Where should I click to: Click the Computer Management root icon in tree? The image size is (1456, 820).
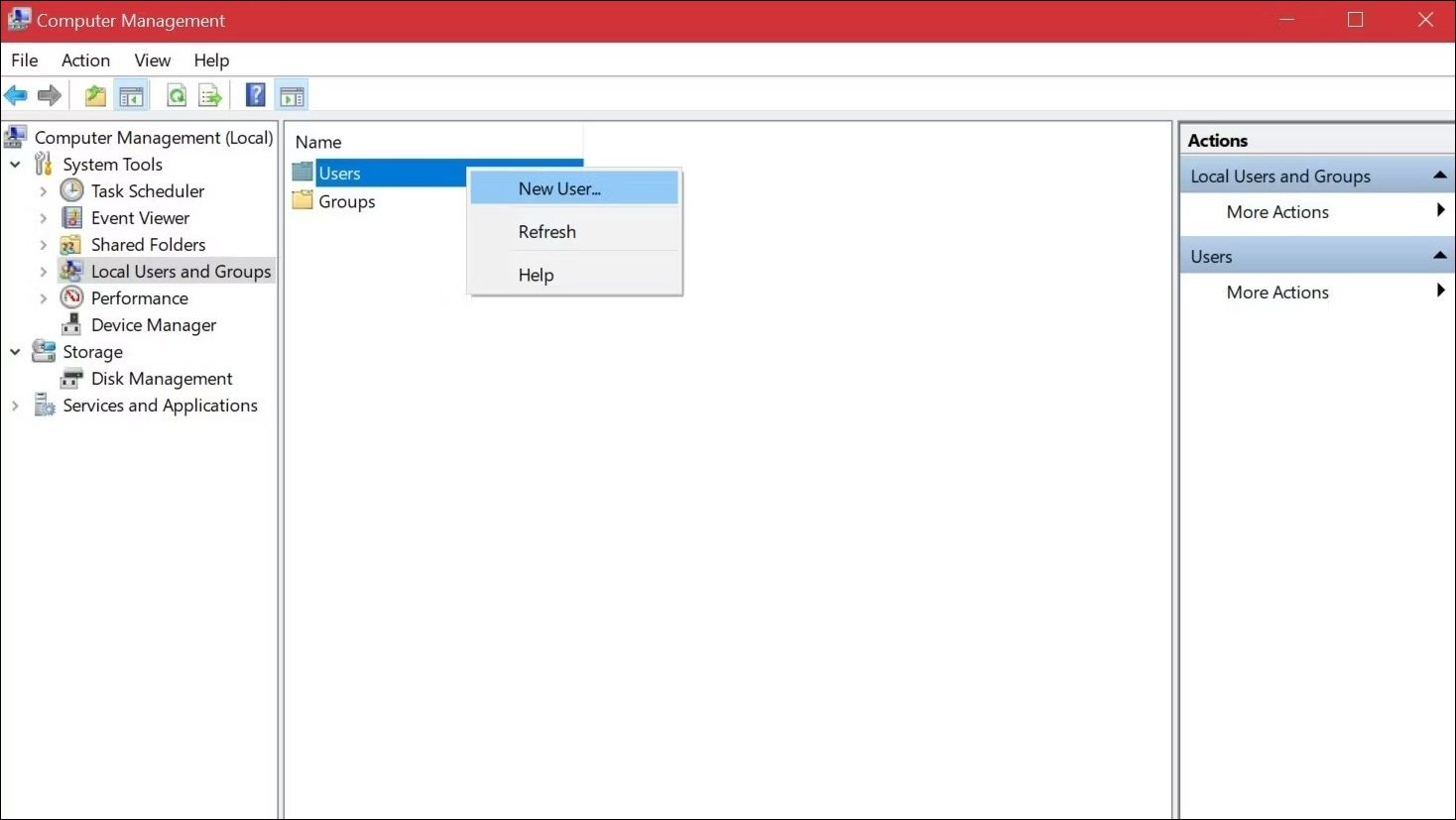point(16,137)
